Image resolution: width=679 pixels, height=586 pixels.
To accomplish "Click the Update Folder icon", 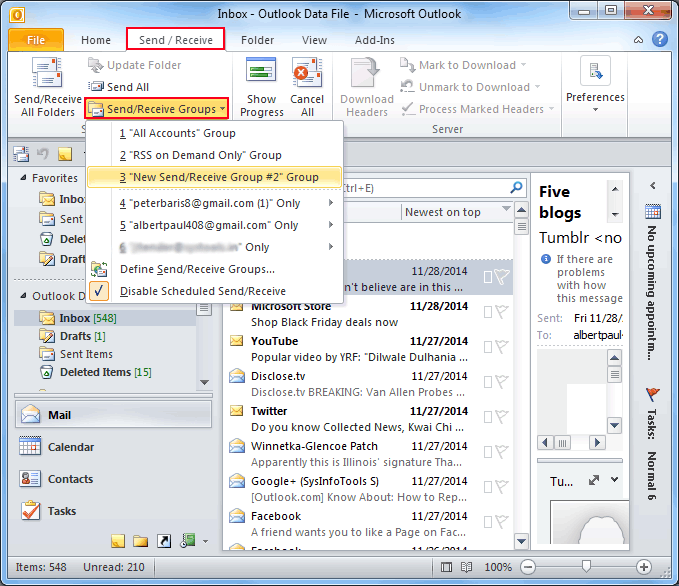I will coord(96,65).
